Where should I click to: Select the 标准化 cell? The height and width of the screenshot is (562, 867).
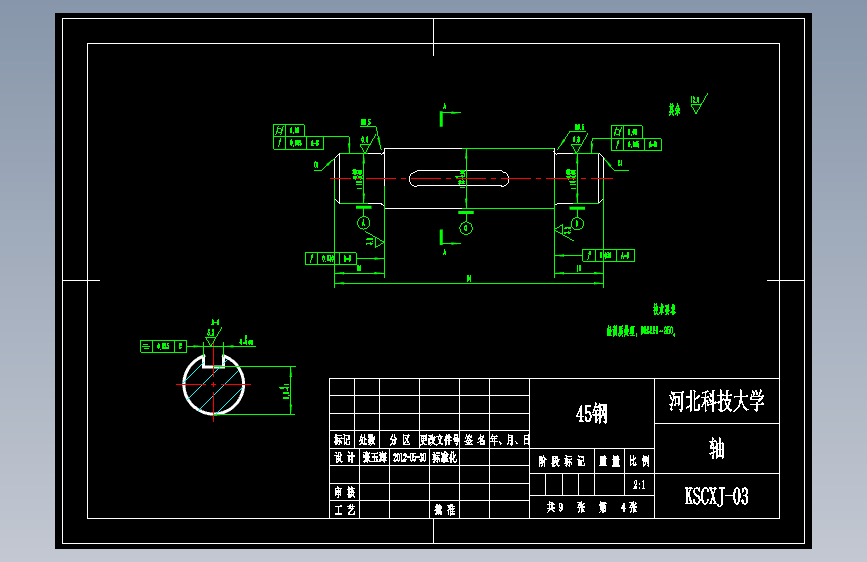tap(445, 457)
